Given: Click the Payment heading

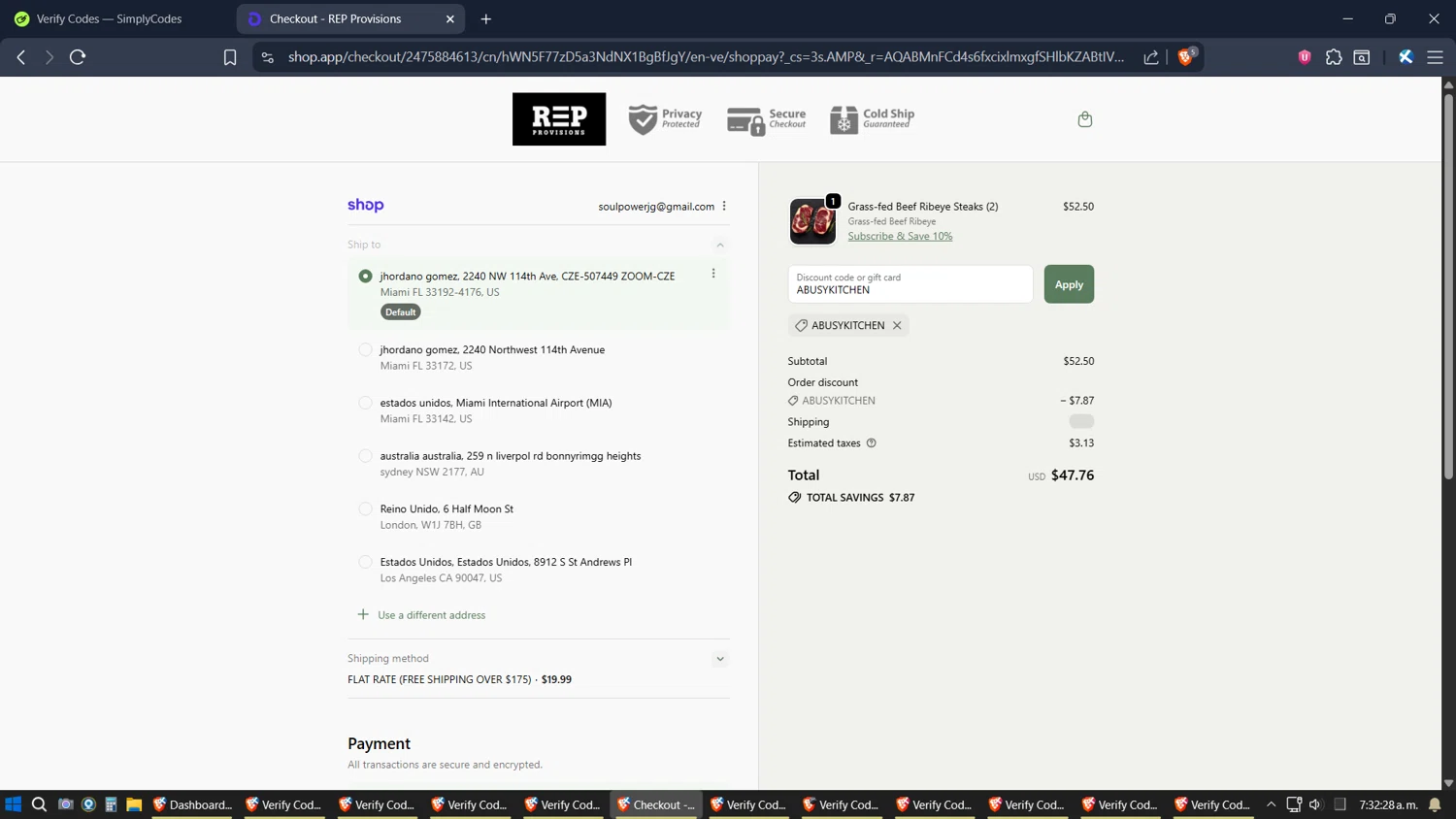Looking at the screenshot, I should [379, 743].
